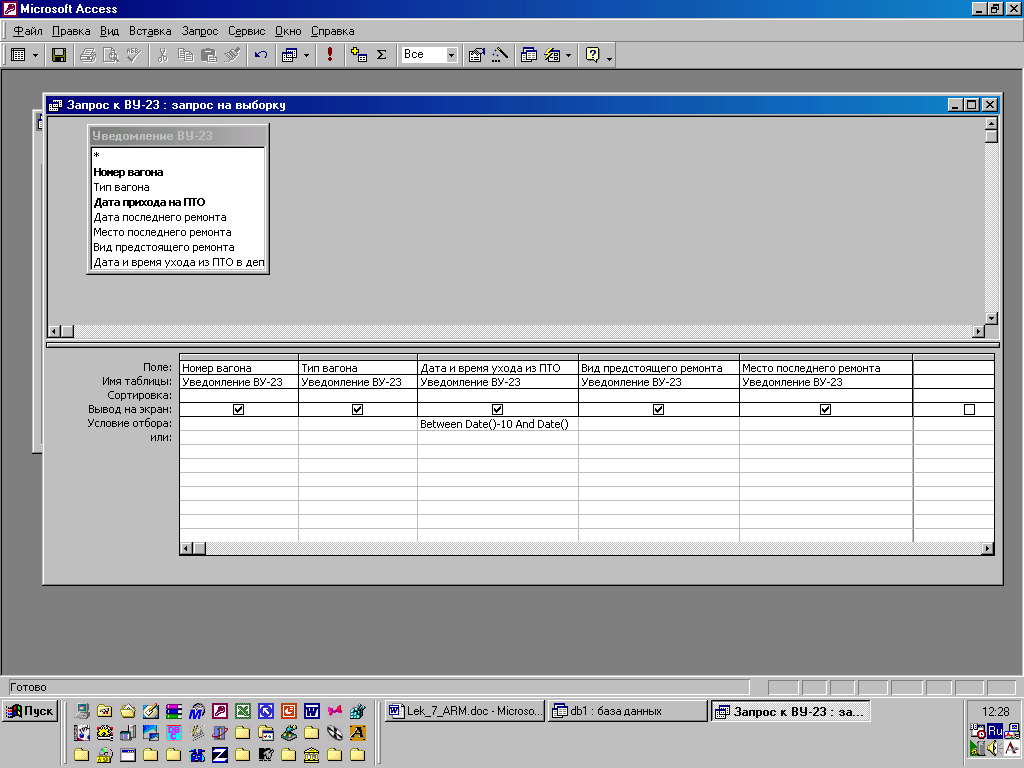Select 'Дата прихода на ПТО' in field list
1024x768 pixels.
pos(178,202)
